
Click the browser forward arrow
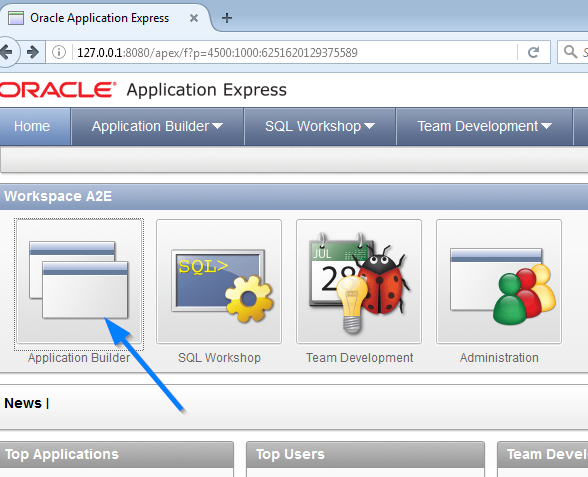(33, 52)
